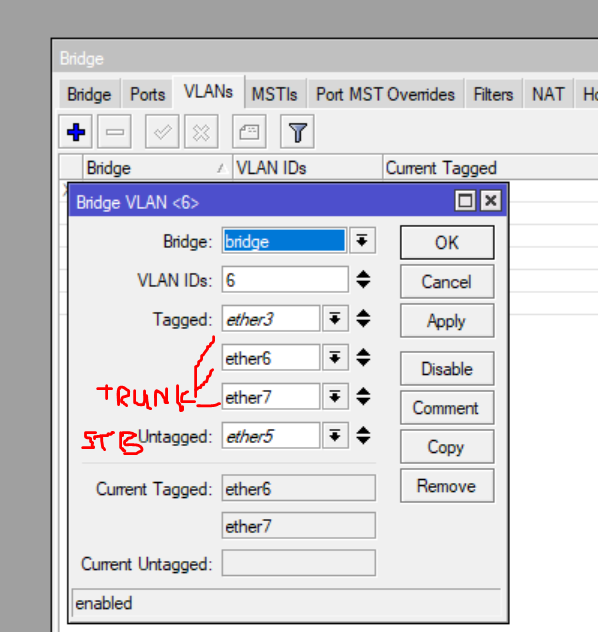Click up/down arrows beside Tagged ether6
The image size is (598, 632).
tap(363, 358)
